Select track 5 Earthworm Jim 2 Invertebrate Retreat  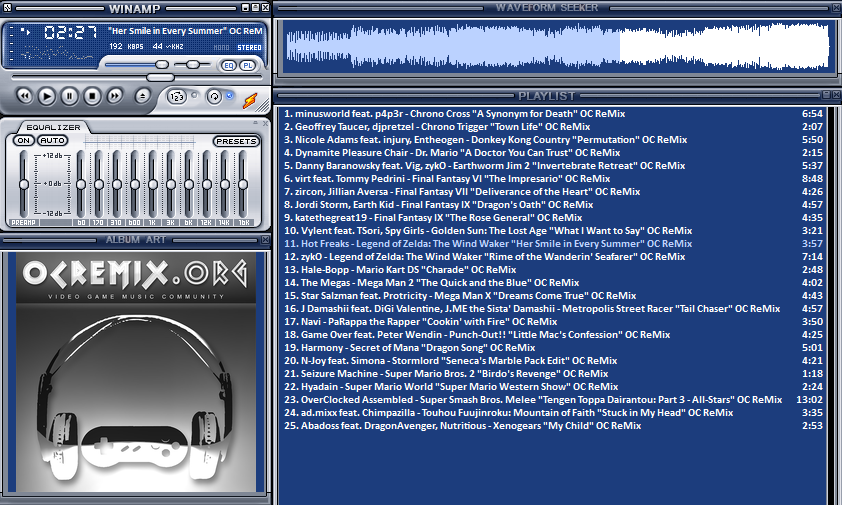(x=553, y=165)
